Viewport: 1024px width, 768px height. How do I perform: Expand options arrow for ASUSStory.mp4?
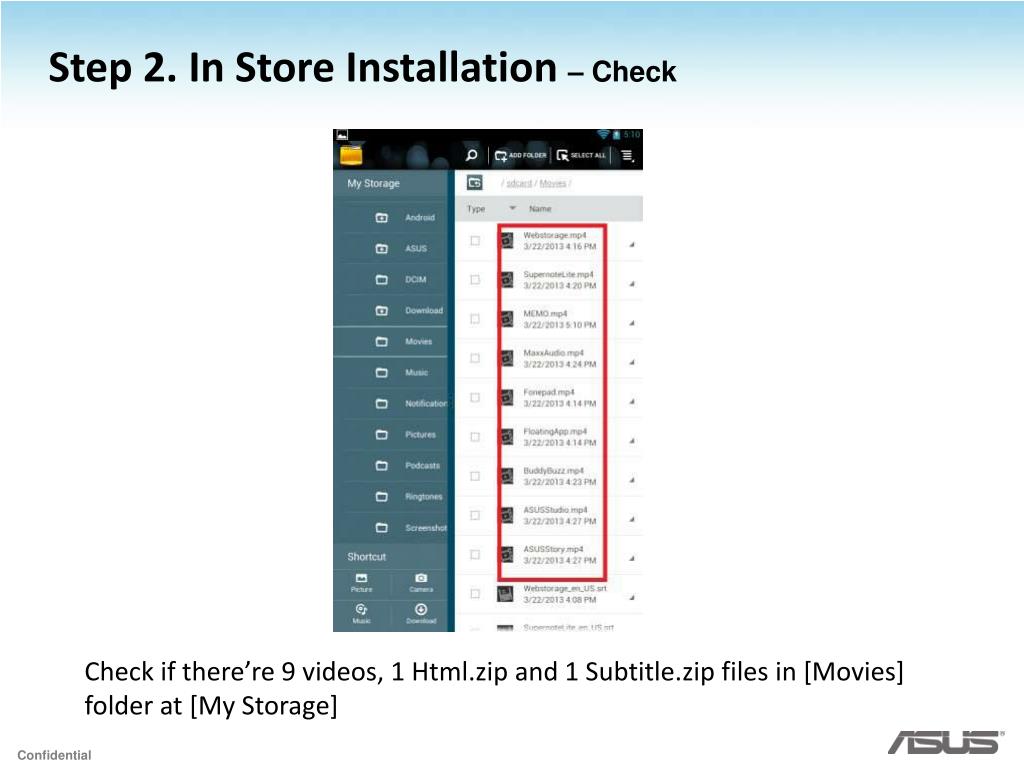632,558
